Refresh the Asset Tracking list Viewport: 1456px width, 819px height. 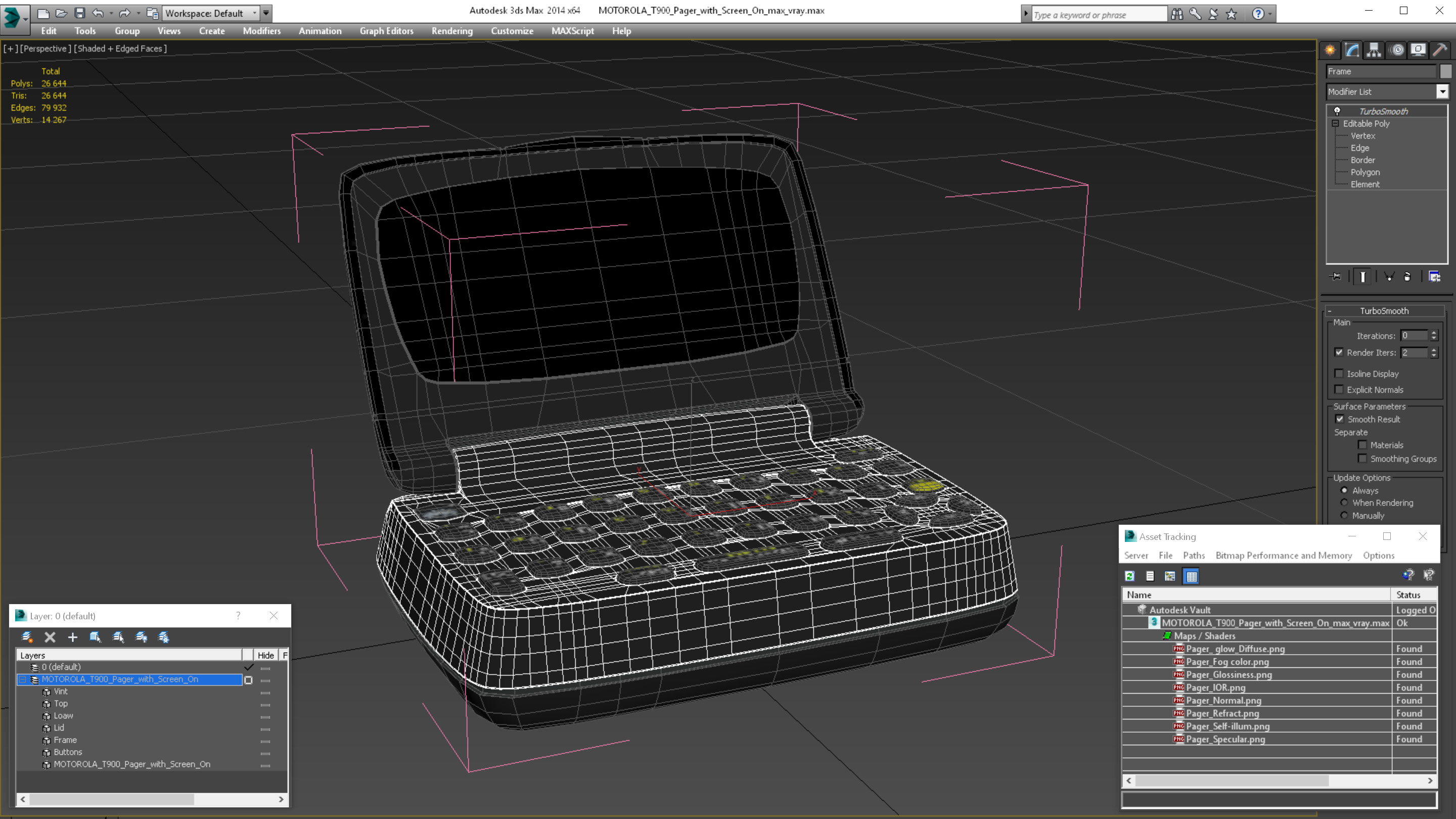[x=1129, y=576]
